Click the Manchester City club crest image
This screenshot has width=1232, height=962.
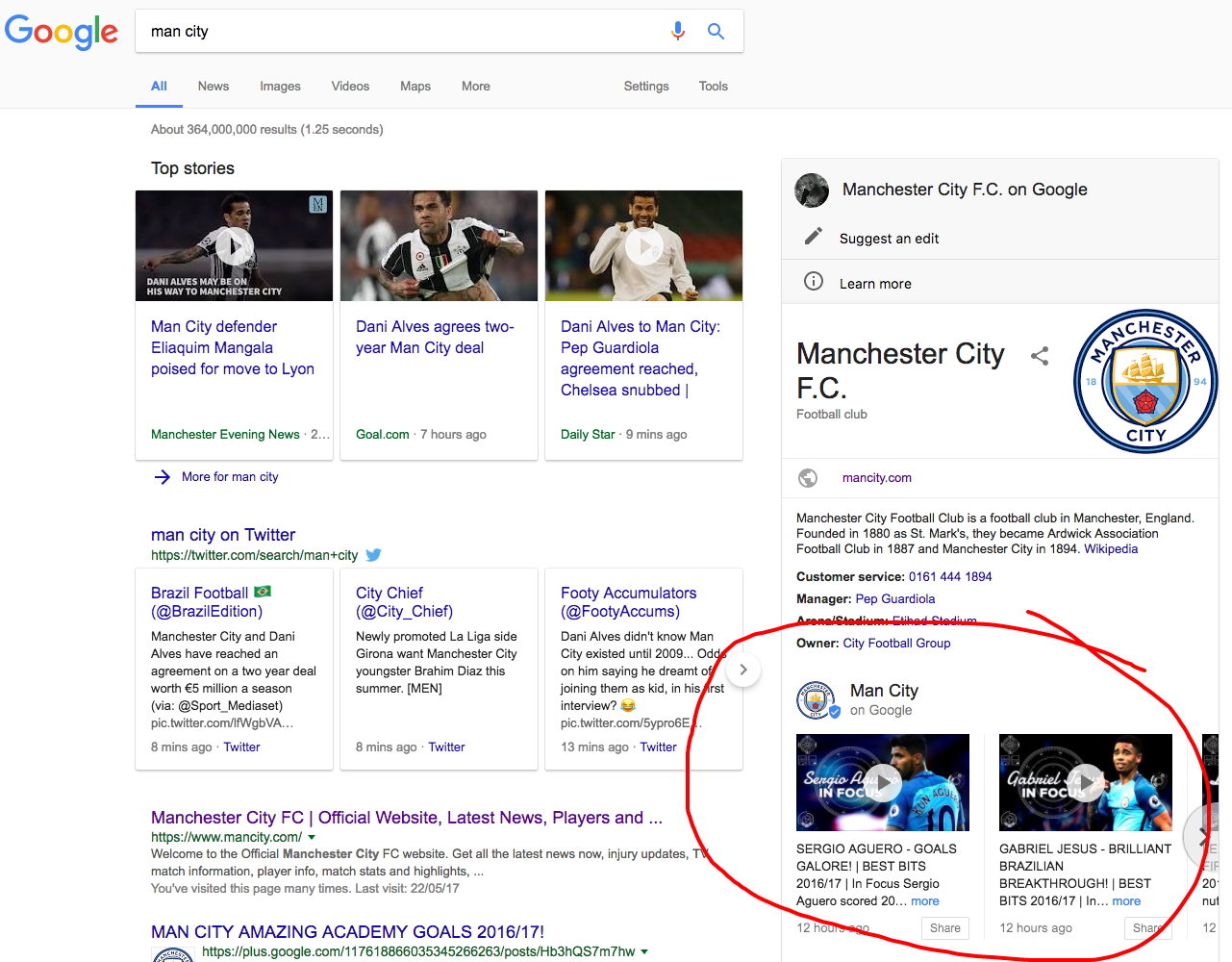click(x=1145, y=381)
